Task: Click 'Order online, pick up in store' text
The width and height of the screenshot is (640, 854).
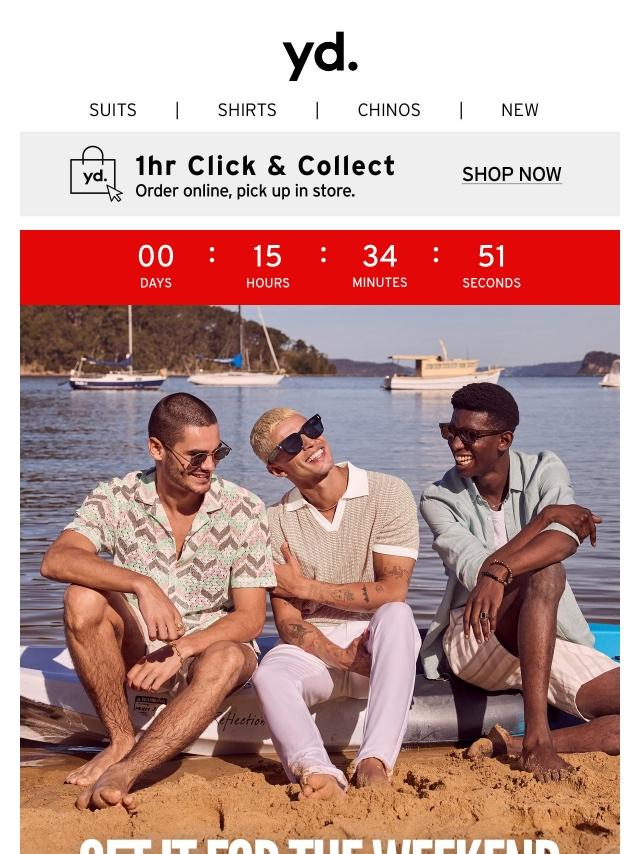Action: [245, 191]
